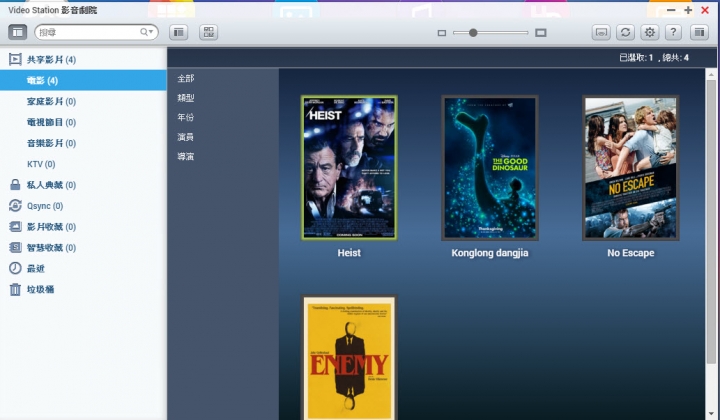Select the 導演 director filter

[x=186, y=157]
